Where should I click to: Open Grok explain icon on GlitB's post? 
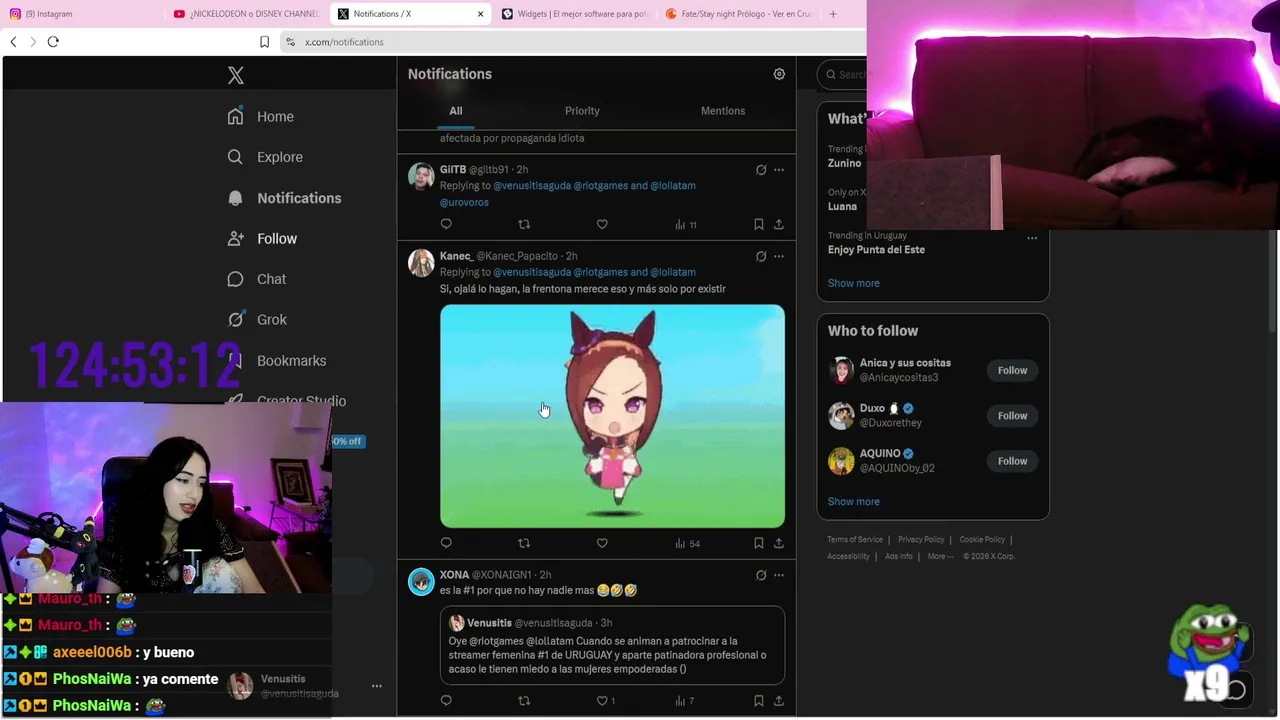(761, 170)
